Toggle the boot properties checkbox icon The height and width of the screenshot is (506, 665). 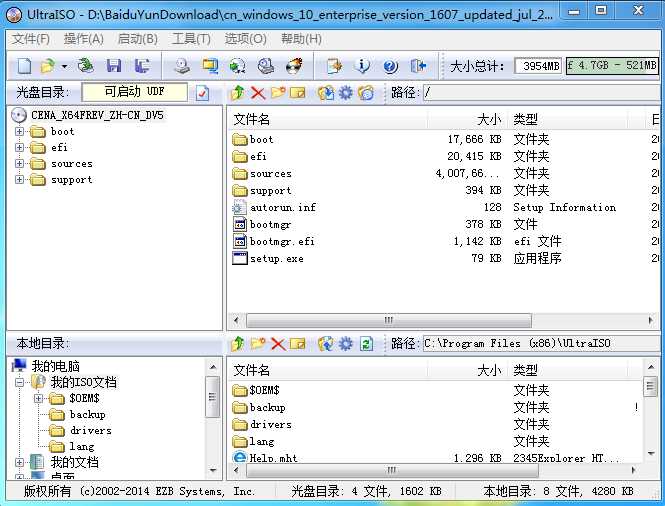pyautogui.click(x=202, y=93)
